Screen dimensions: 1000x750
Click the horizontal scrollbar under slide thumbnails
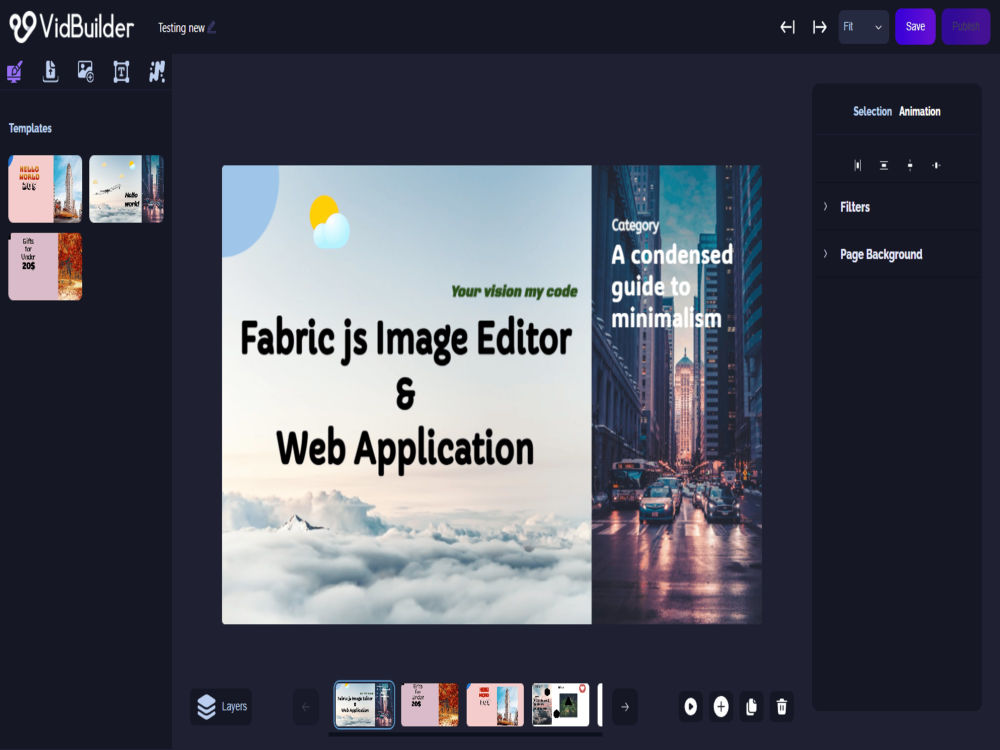[466, 735]
